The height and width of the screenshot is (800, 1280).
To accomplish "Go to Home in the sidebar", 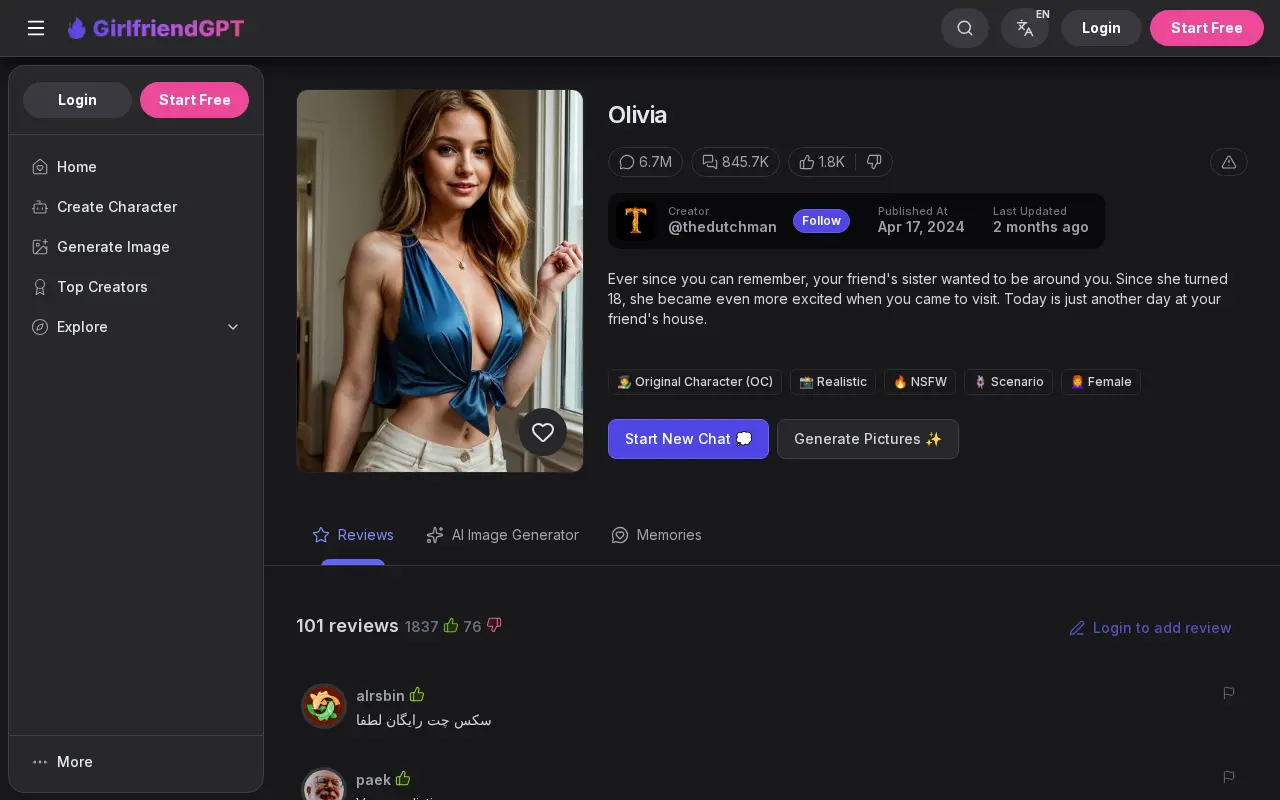I will [x=136, y=167].
